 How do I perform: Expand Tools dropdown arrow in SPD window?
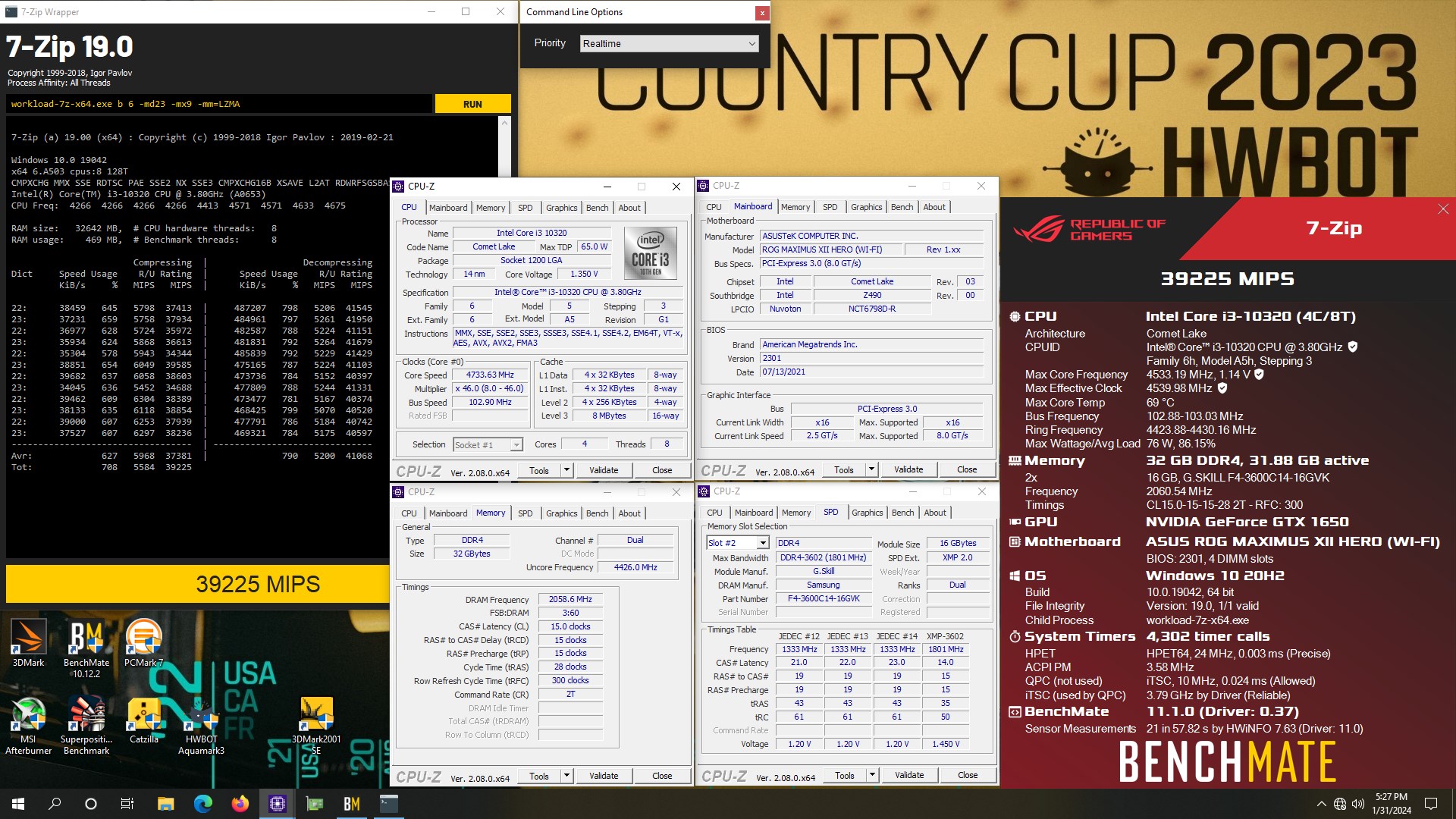(872, 775)
